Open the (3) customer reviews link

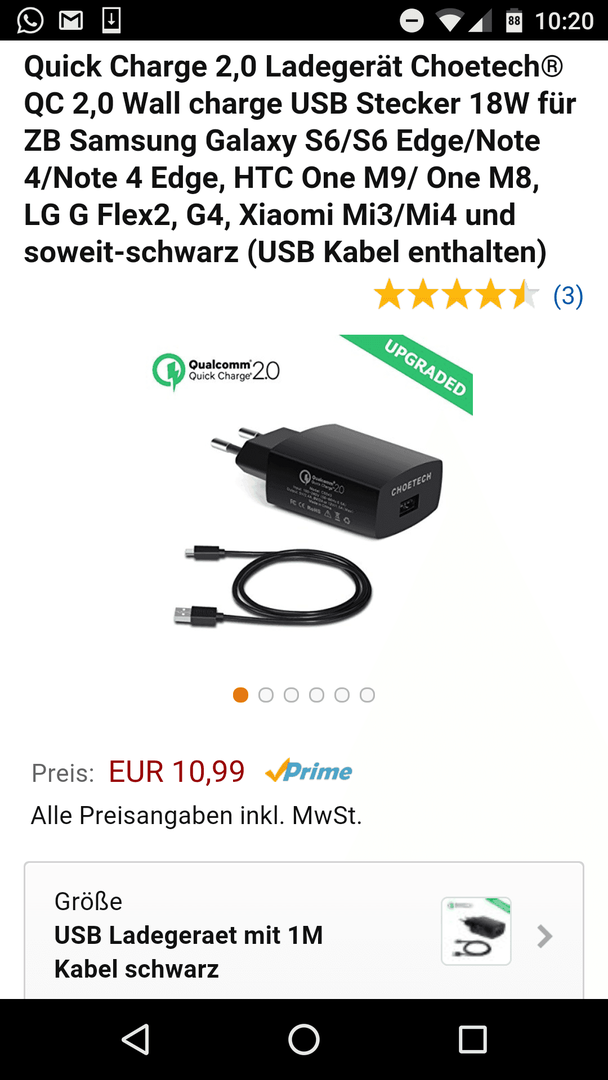pos(568,295)
